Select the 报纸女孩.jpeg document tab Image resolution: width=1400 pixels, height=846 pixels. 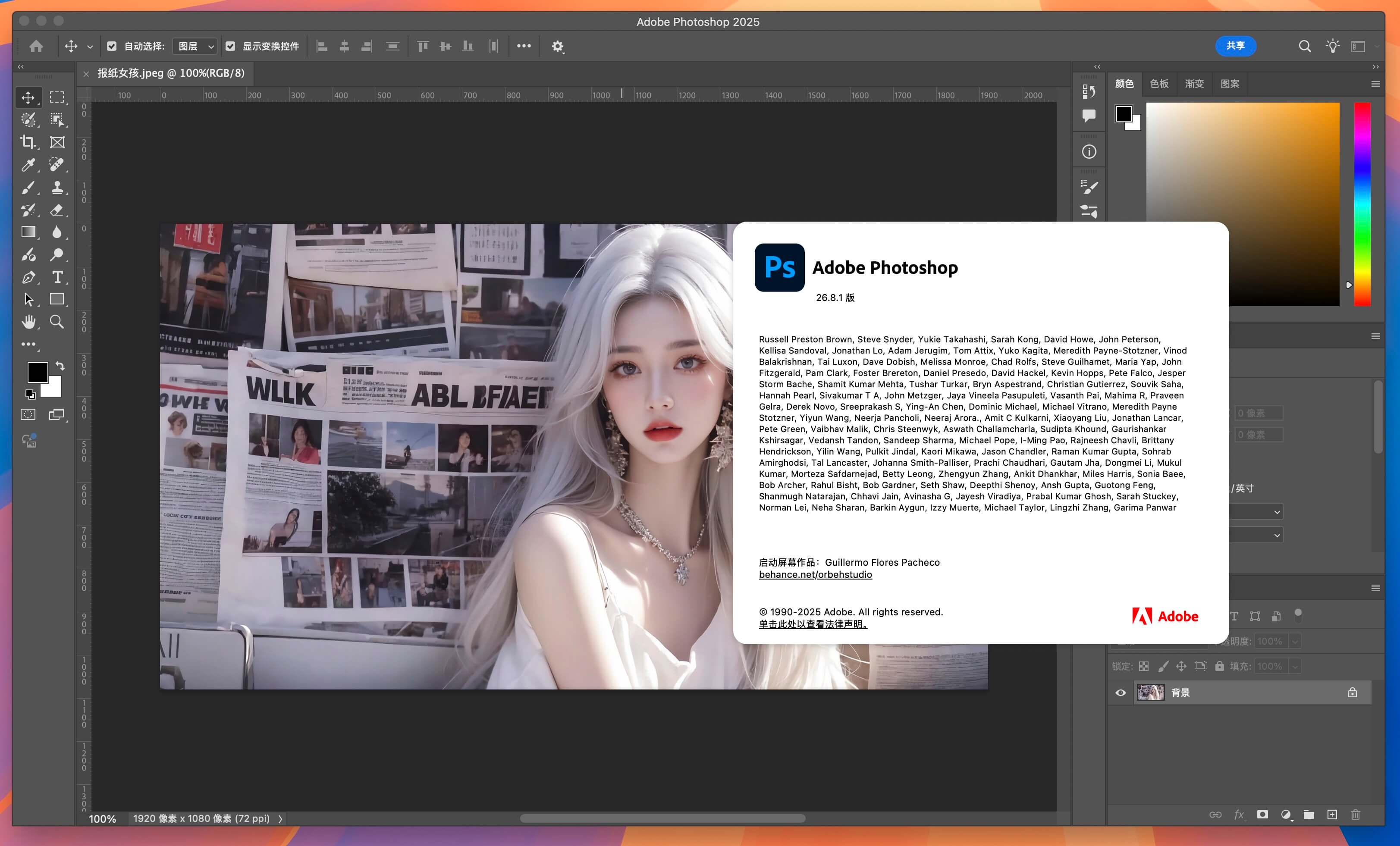pyautogui.click(x=170, y=73)
